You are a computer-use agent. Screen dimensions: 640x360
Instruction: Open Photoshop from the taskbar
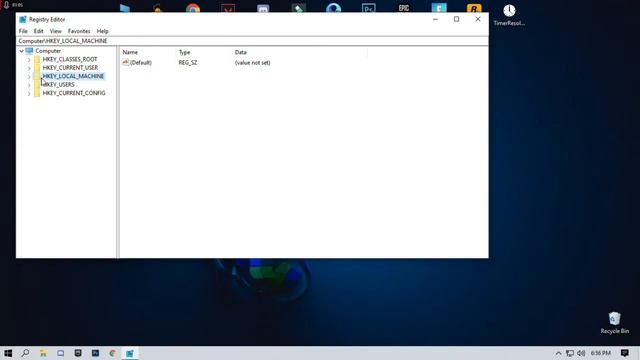click(95, 353)
